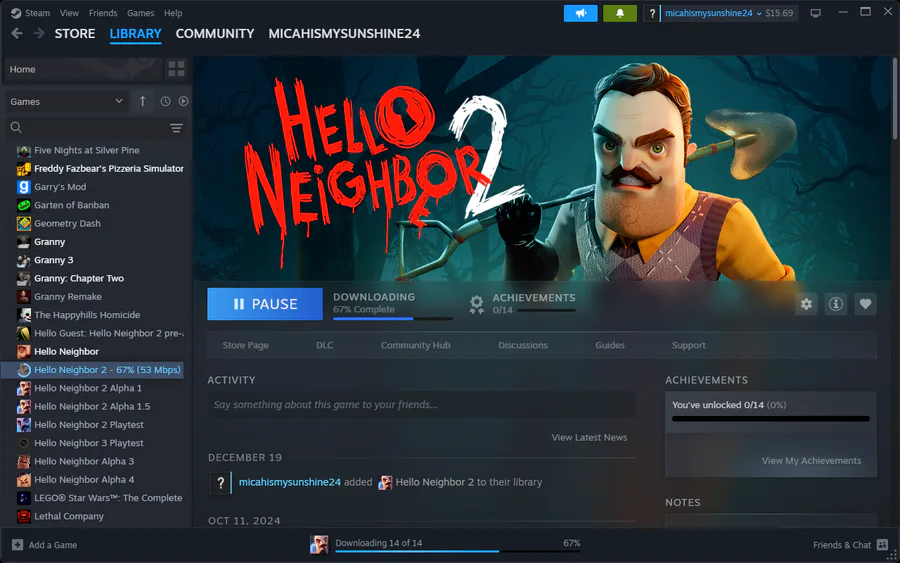Open the Discussions link
Image resolution: width=900 pixels, height=563 pixels.
[x=523, y=345]
